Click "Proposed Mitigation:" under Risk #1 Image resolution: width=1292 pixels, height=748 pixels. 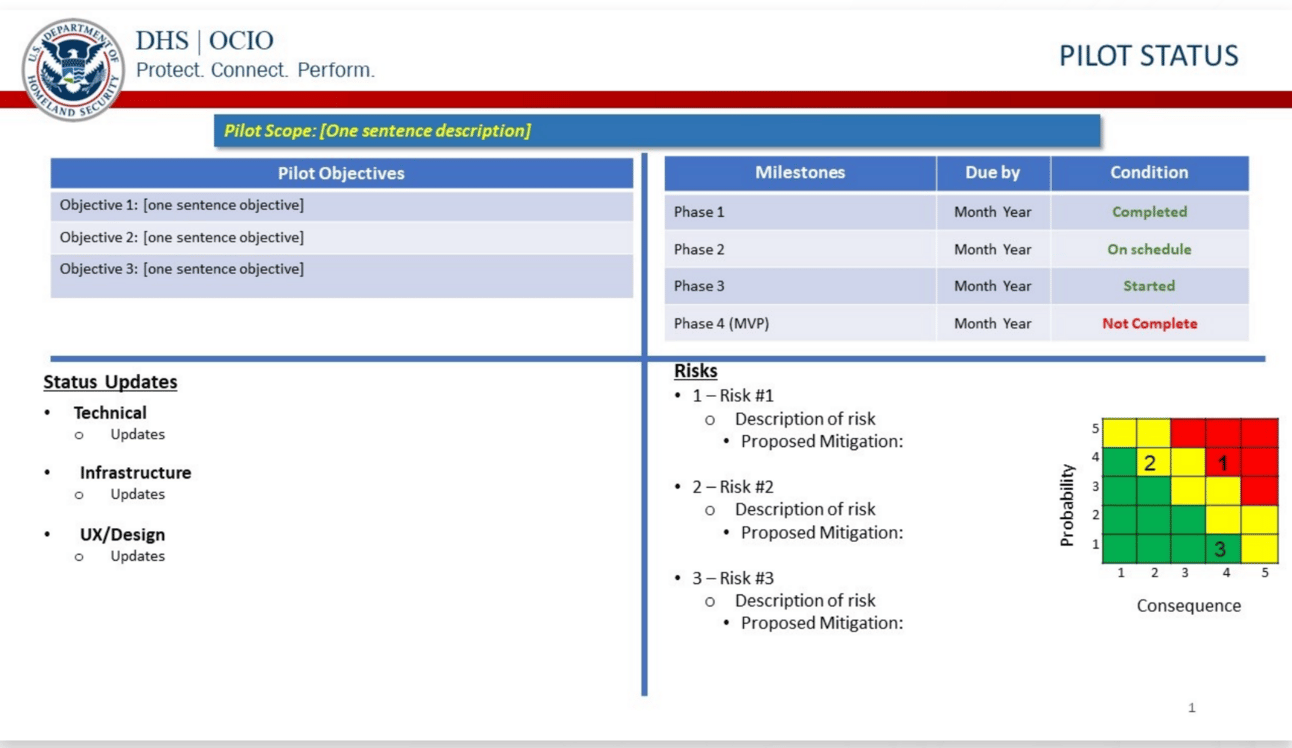click(x=822, y=441)
